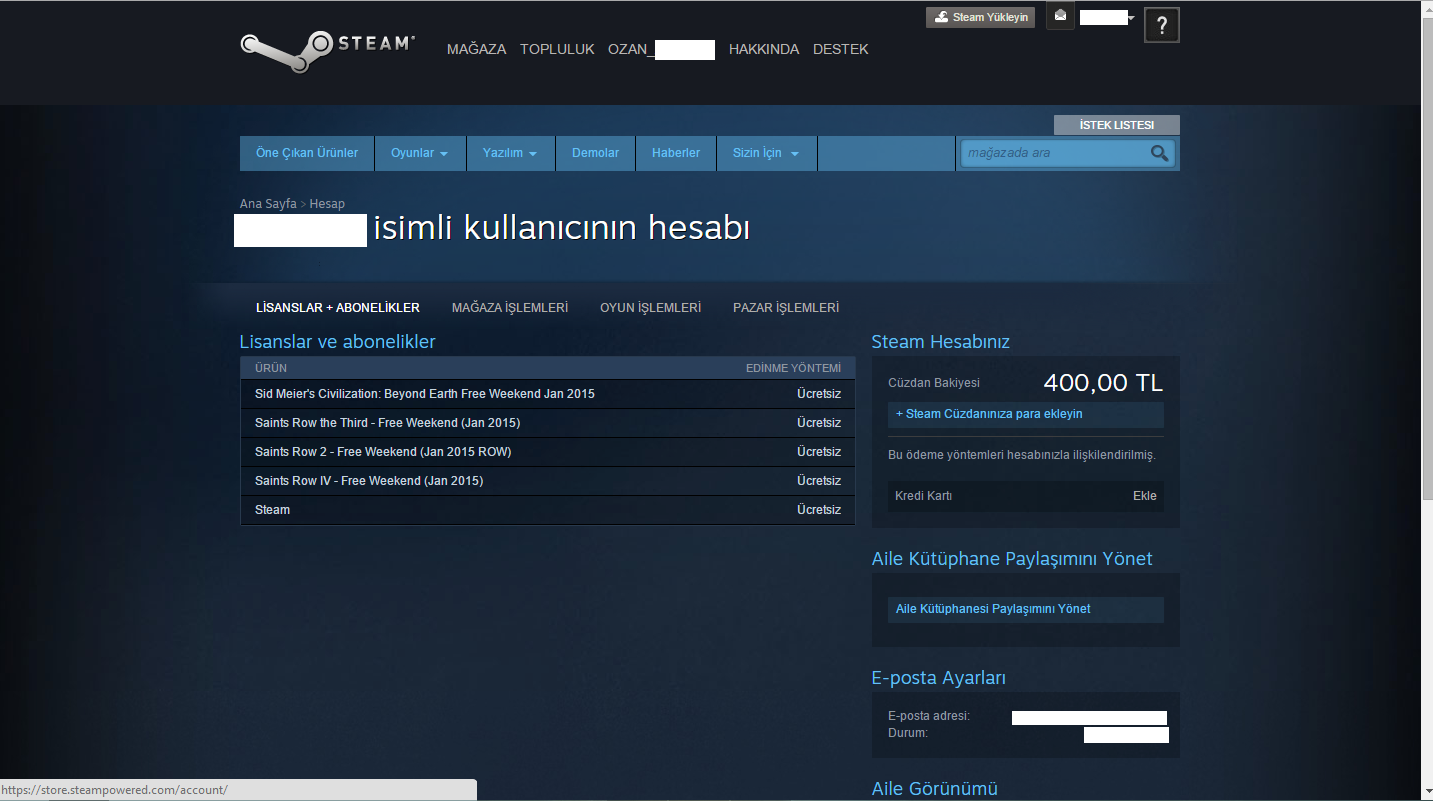Switch to PAZAR İŞLEMLERİ tab
Screen dimensions: 1433x801
click(x=786, y=308)
